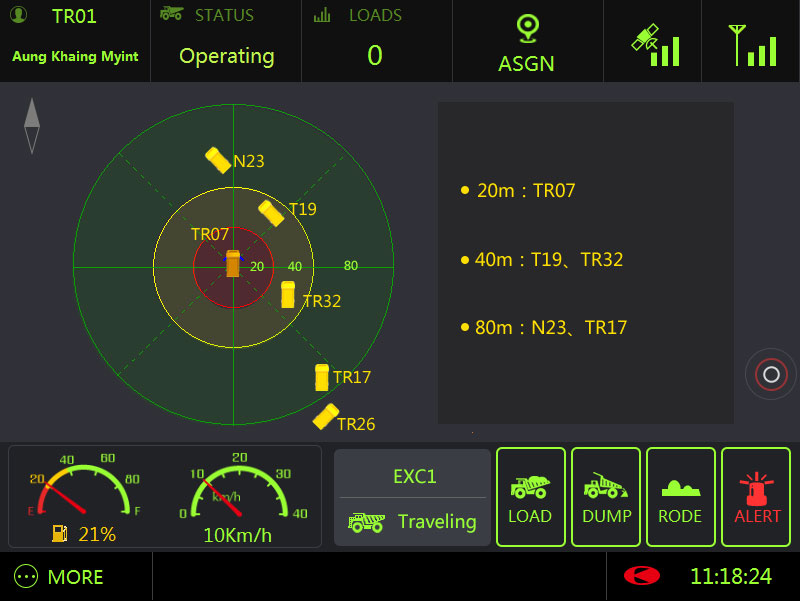800x601 pixels.
Task: Trigger the red ALERT button
Action: (757, 497)
